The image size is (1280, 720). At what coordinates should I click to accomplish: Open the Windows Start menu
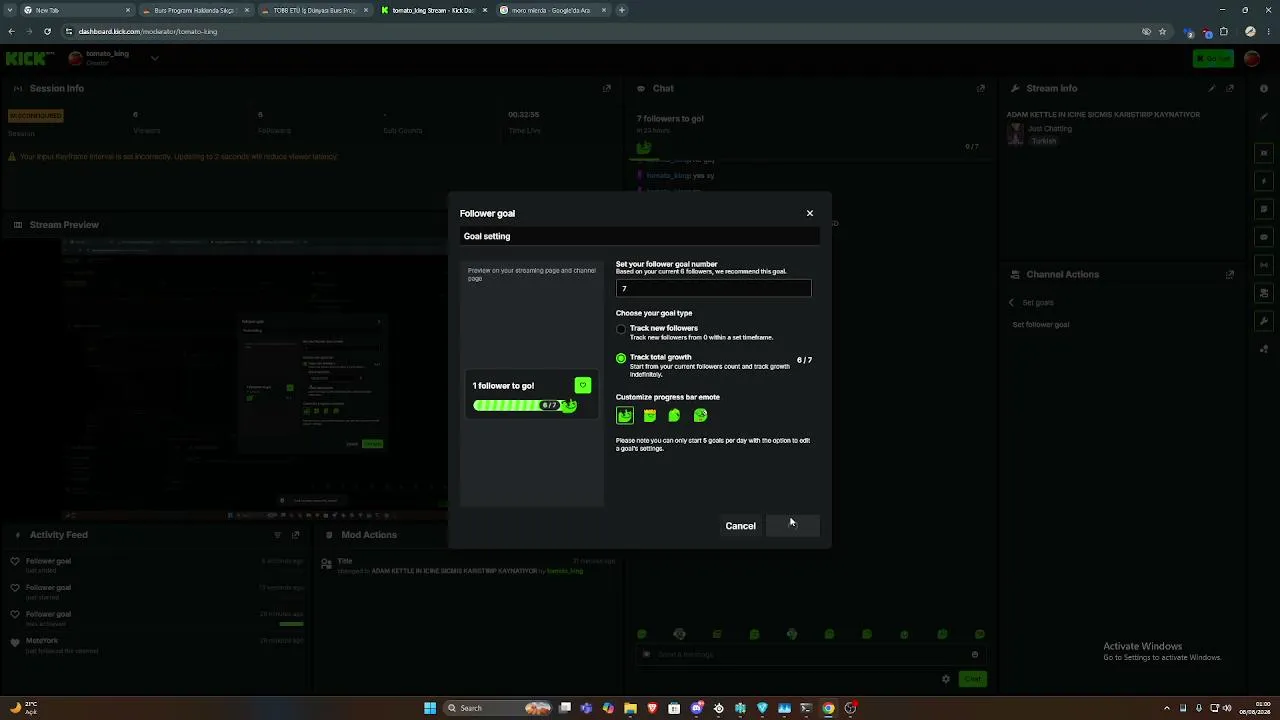(430, 708)
